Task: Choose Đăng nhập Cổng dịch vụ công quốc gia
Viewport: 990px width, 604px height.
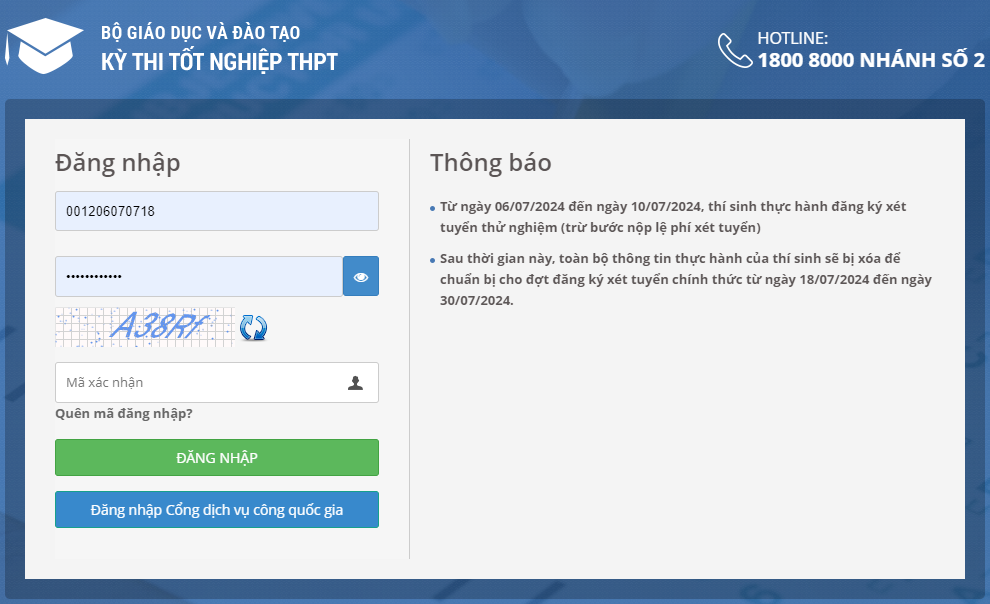Action: pos(216,509)
